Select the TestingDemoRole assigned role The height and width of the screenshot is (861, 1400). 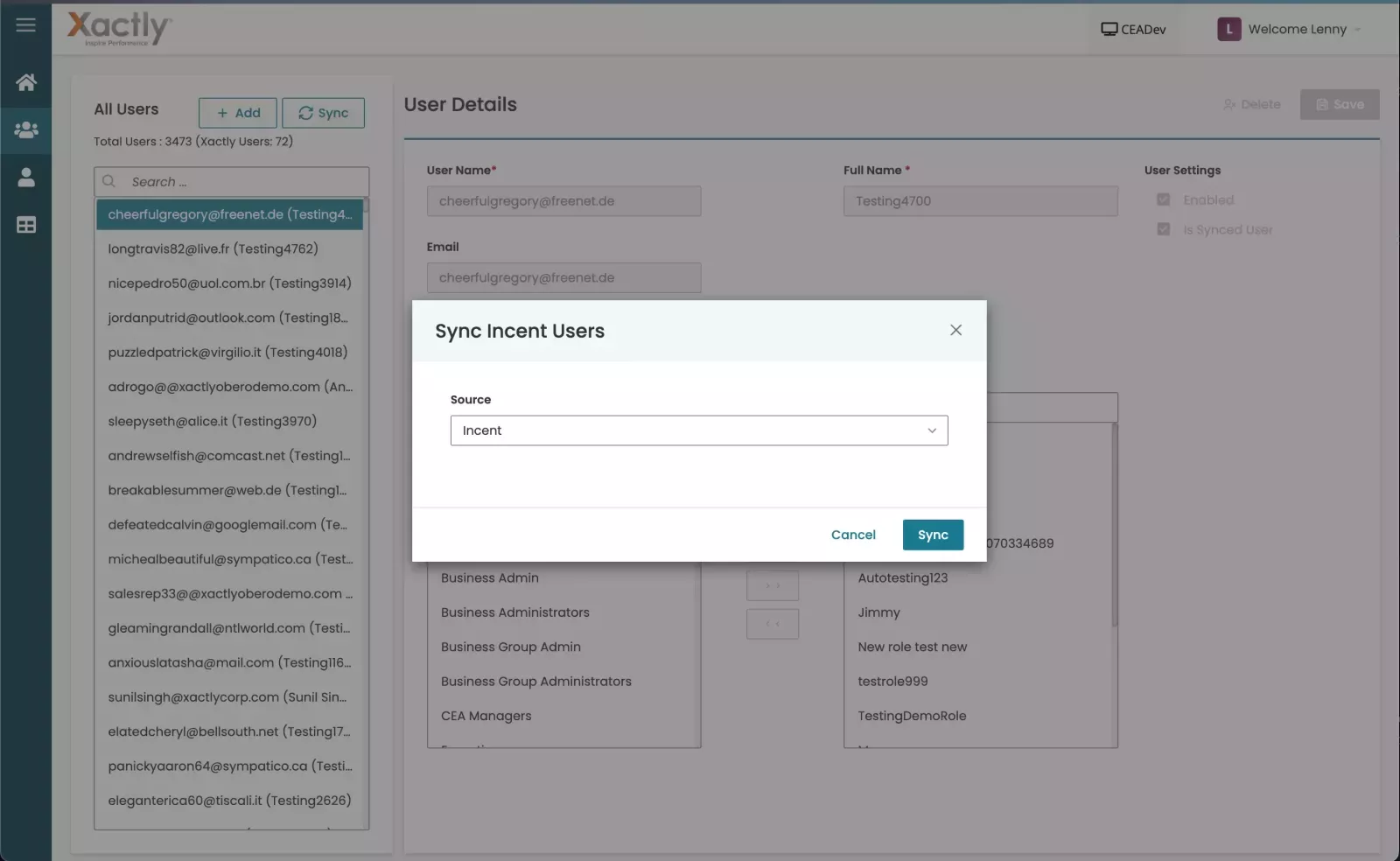click(977, 716)
